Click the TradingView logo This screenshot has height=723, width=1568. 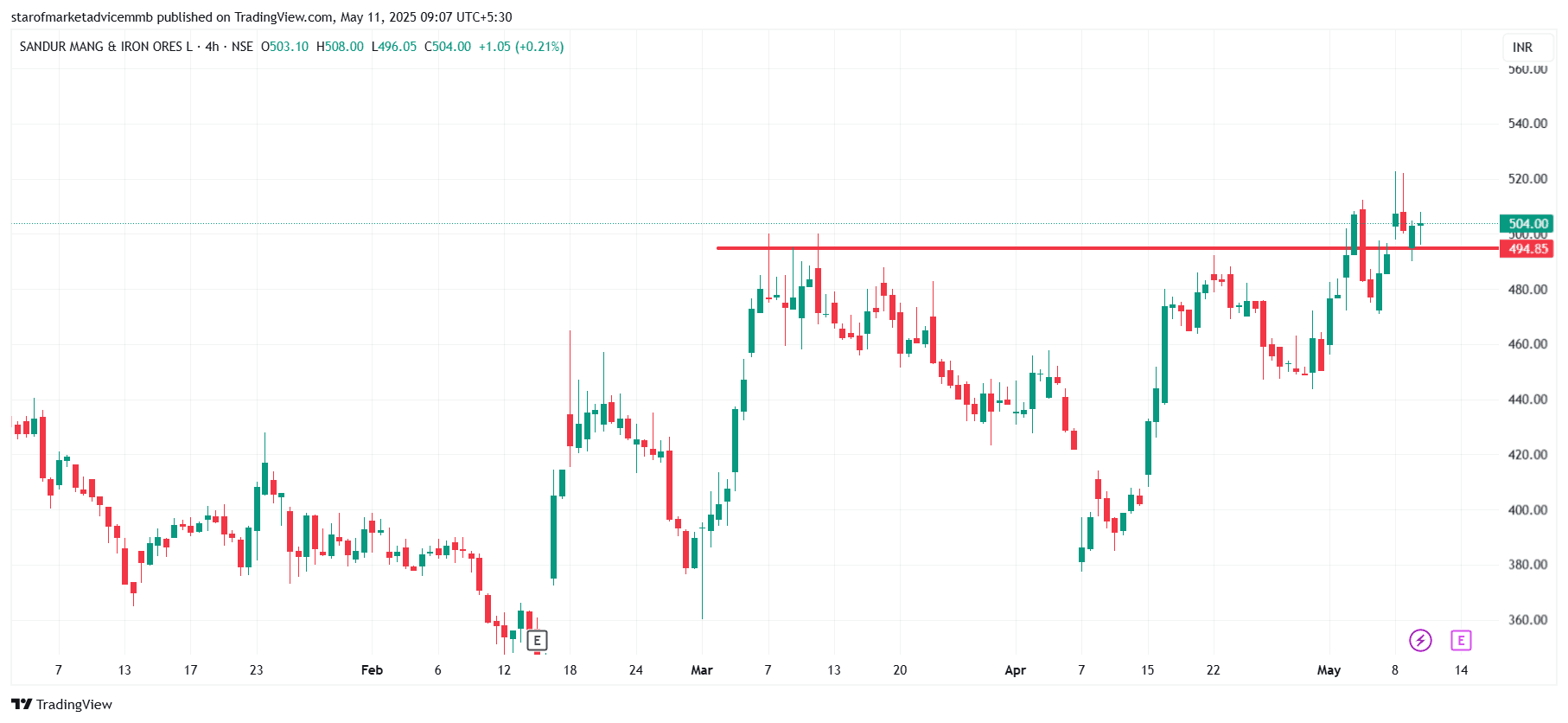(x=61, y=704)
